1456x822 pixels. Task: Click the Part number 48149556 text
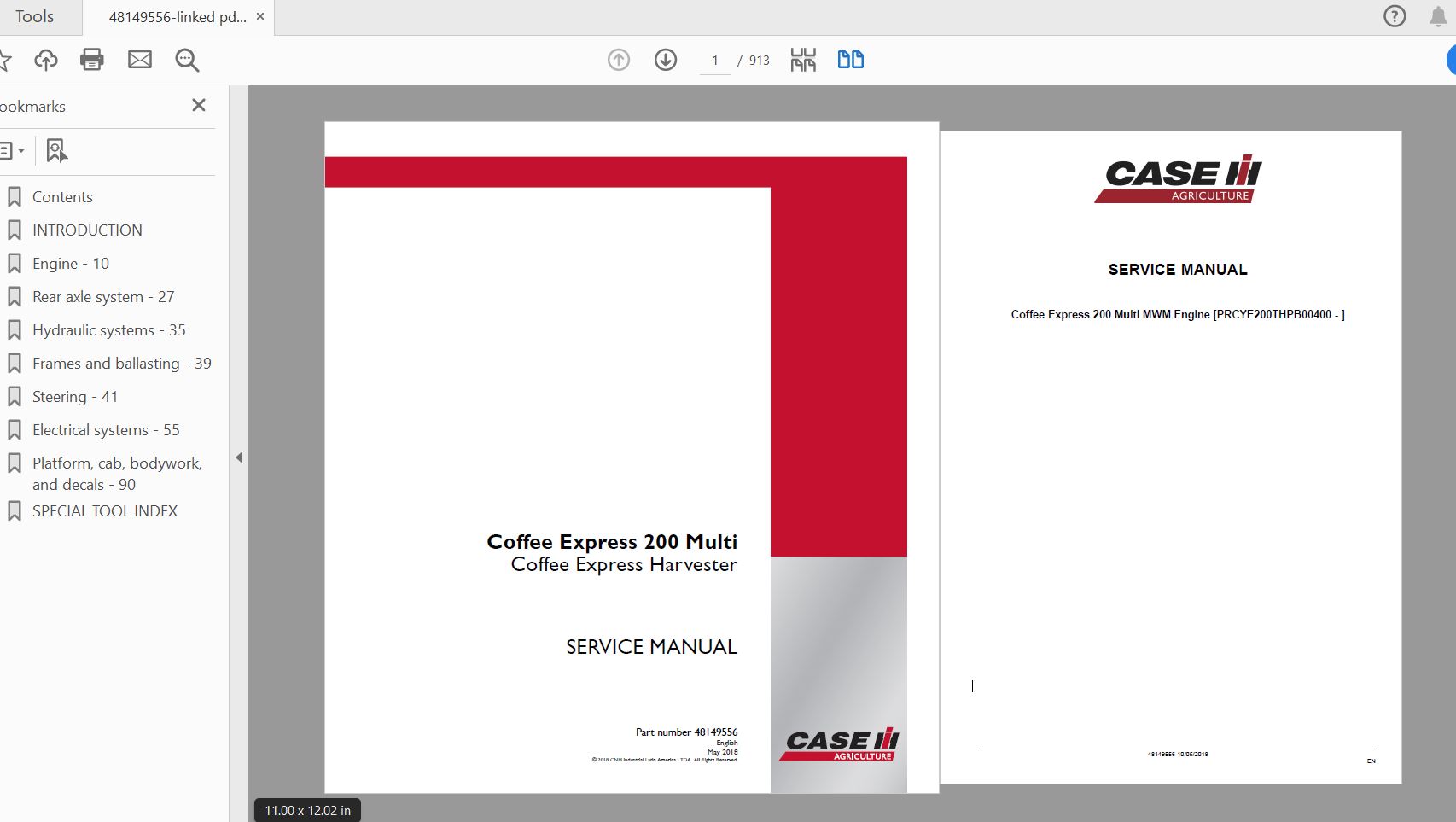[686, 732]
